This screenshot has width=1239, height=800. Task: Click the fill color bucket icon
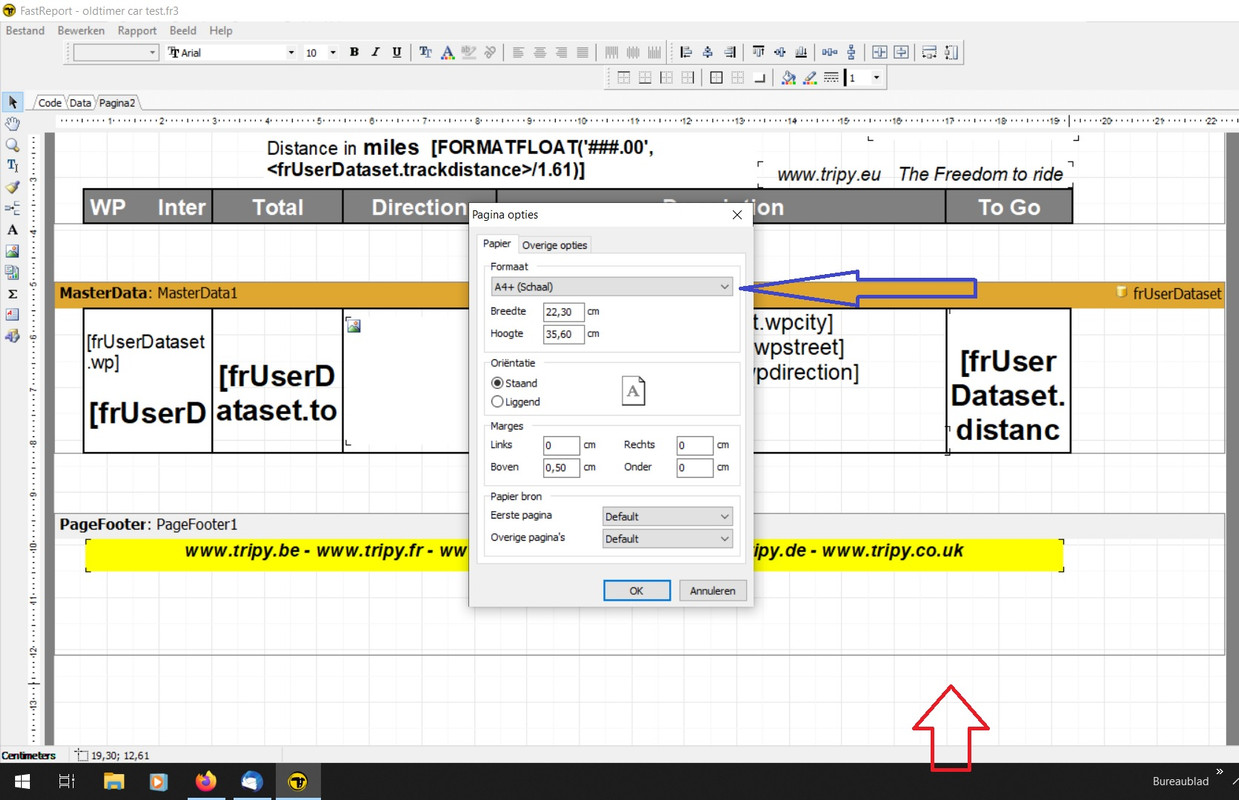(788, 78)
